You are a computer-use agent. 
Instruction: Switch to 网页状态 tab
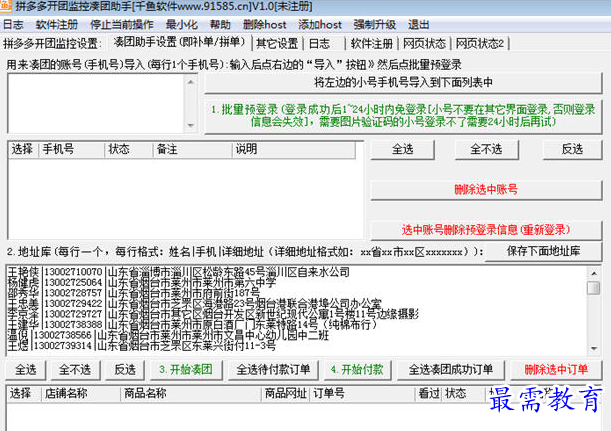(x=424, y=43)
